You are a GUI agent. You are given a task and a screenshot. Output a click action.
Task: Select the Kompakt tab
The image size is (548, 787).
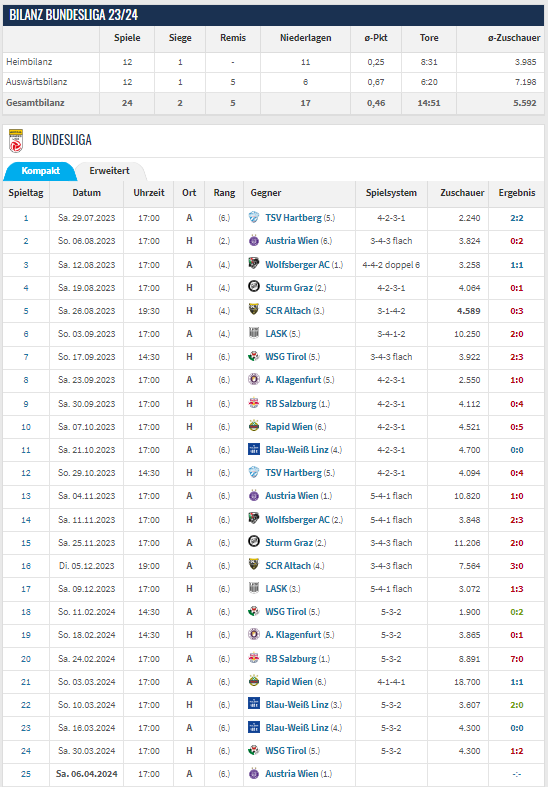40,171
